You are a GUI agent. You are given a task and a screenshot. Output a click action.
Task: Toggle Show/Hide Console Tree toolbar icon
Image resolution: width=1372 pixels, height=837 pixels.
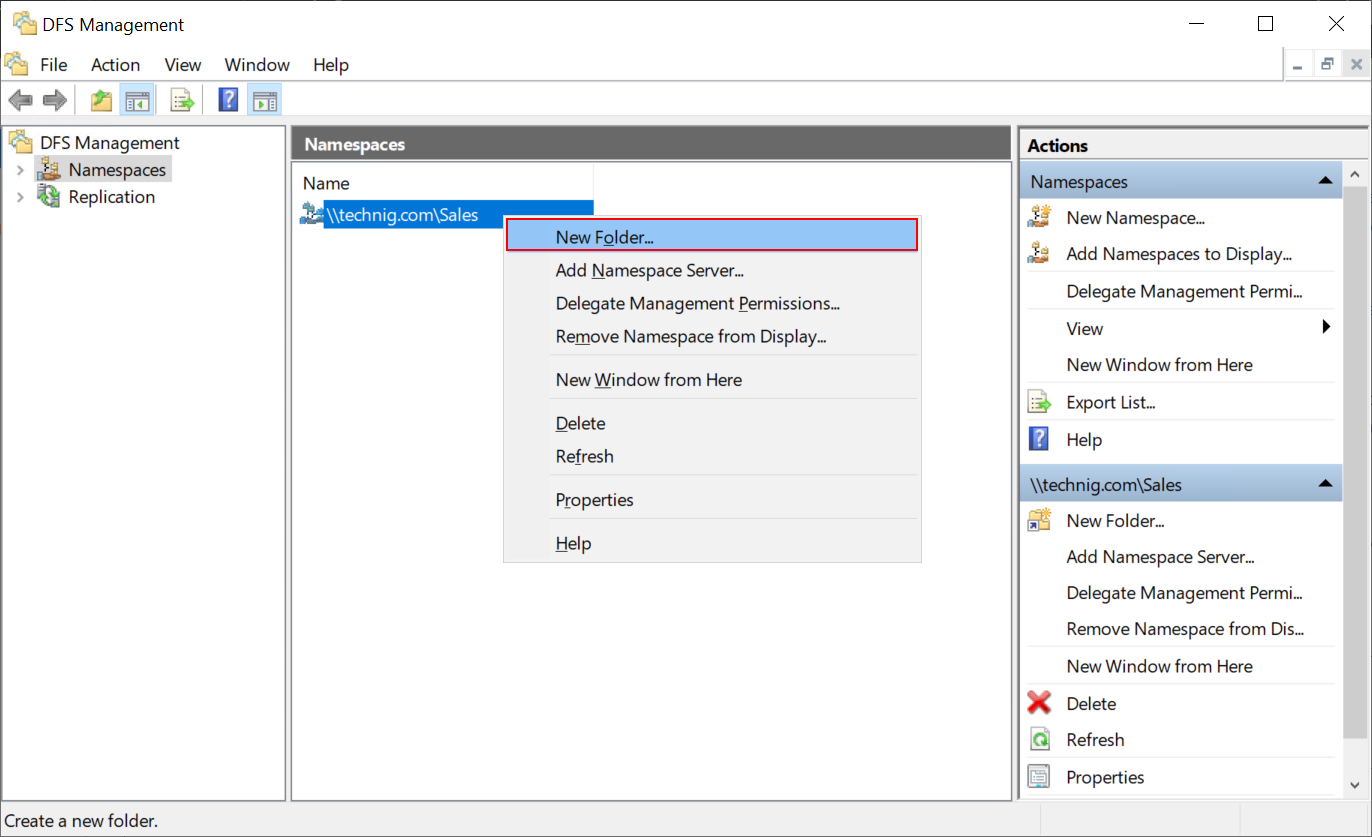click(136, 100)
